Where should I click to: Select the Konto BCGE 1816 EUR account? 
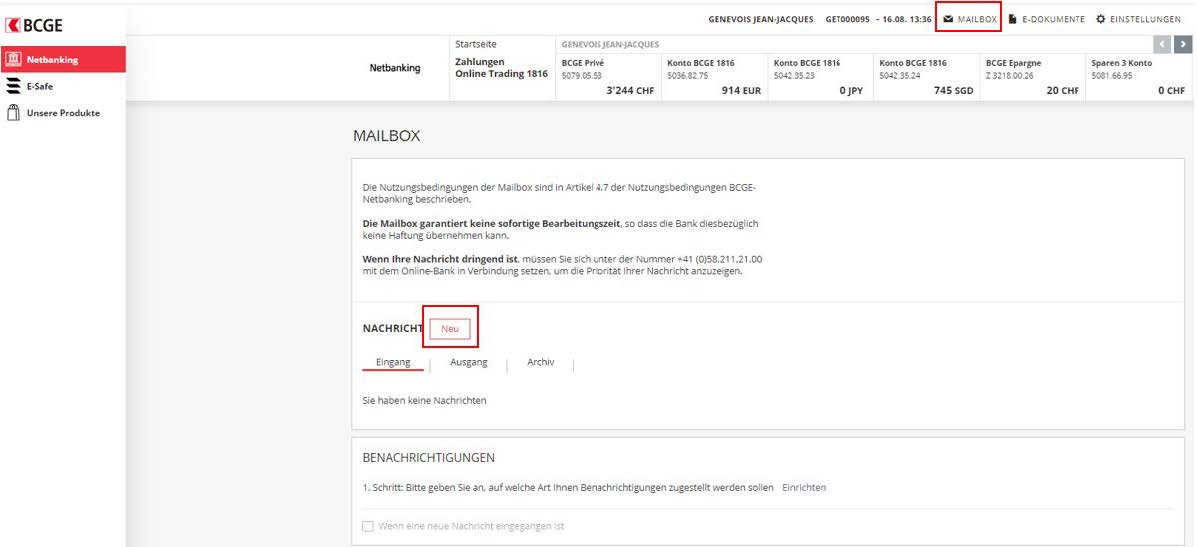[715, 78]
